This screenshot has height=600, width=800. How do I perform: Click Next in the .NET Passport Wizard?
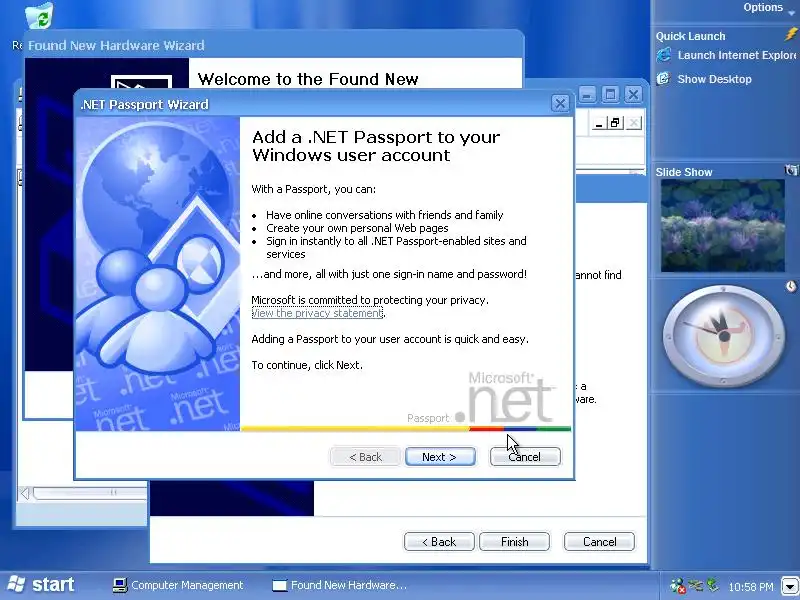[x=440, y=457]
